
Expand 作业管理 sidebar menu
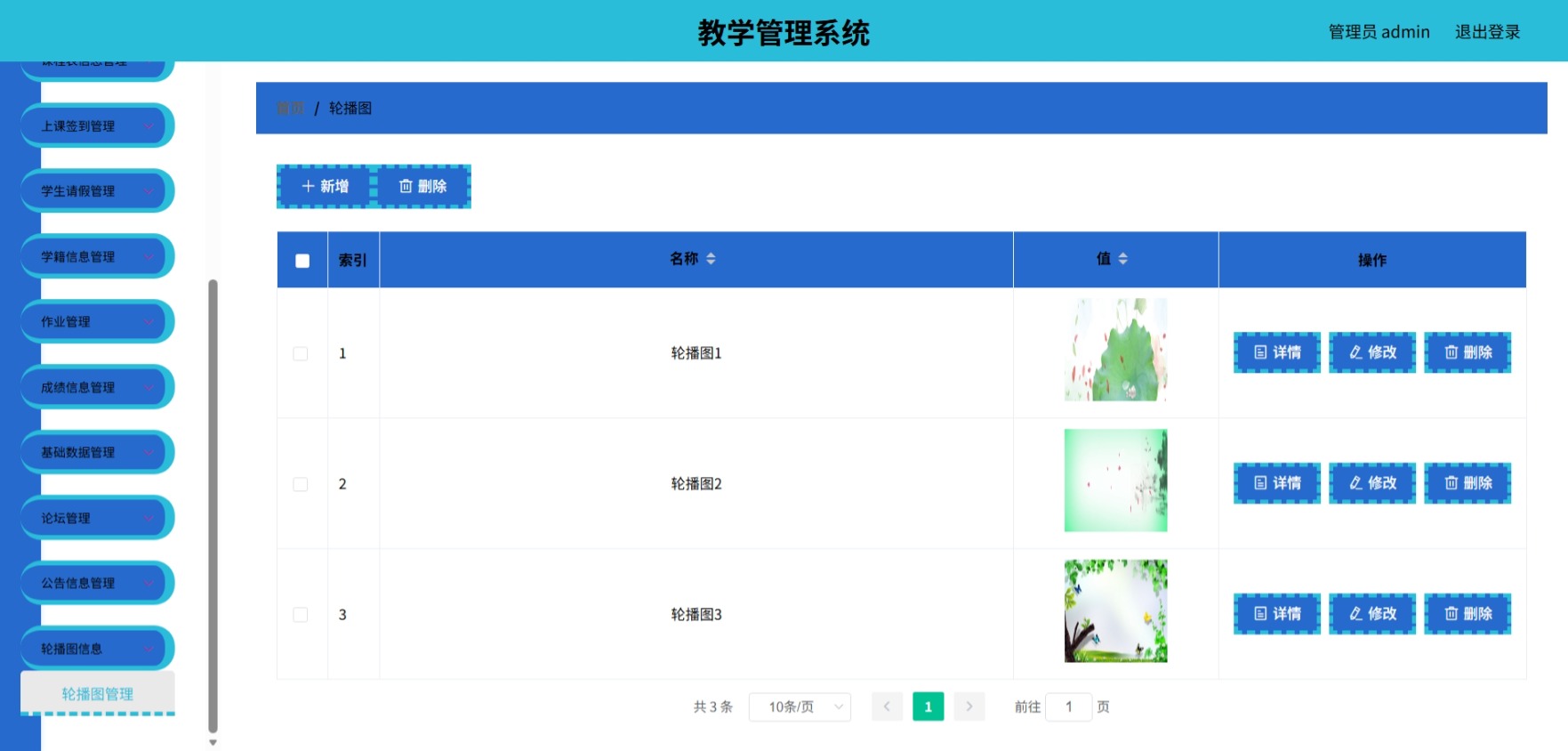click(x=97, y=322)
